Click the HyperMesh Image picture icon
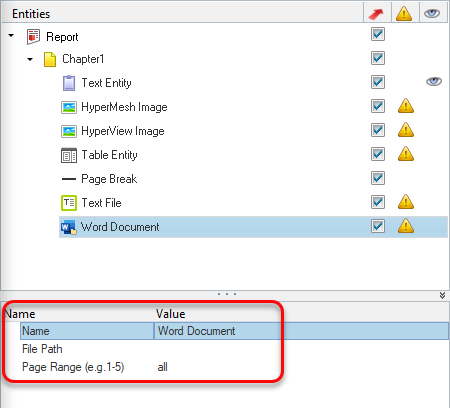 pos(69,107)
